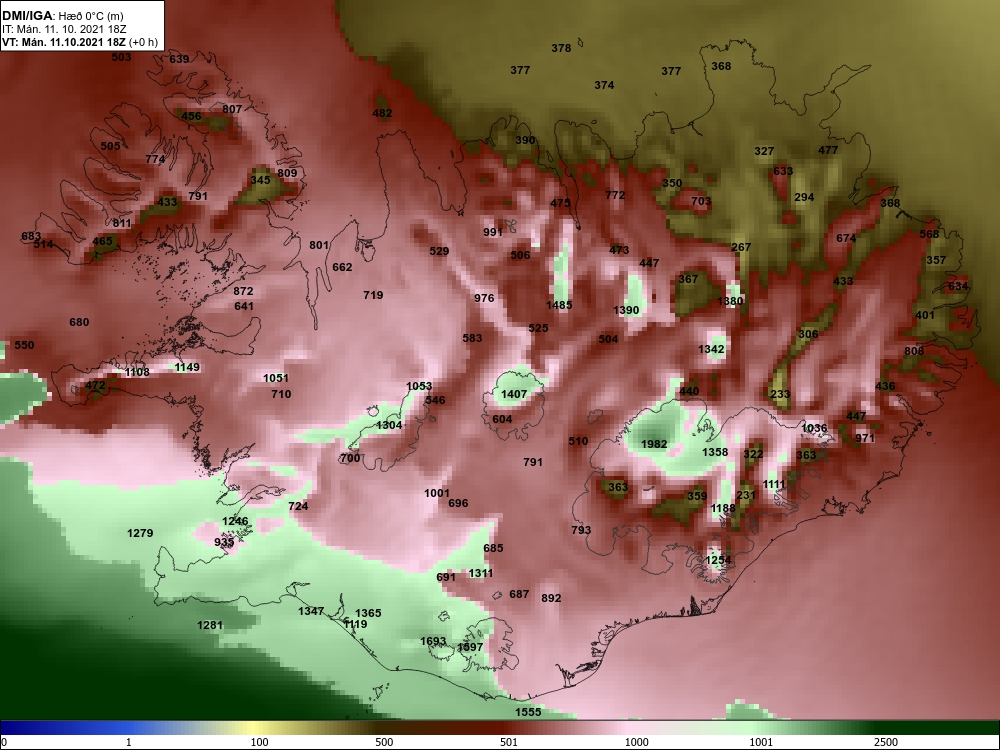This screenshot has height=750, width=1000.
Task: Click the 294 value on the map
Action: 804,197
